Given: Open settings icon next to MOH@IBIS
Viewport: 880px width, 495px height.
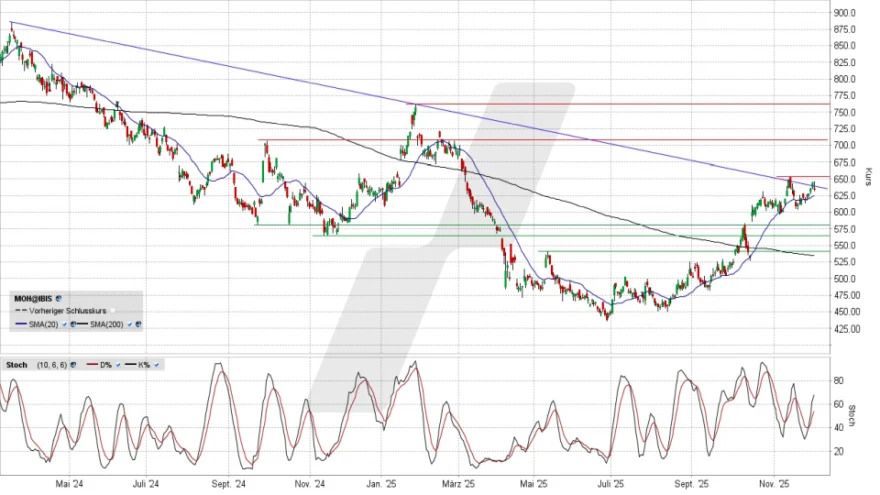Looking at the screenshot, I should (x=59, y=297).
